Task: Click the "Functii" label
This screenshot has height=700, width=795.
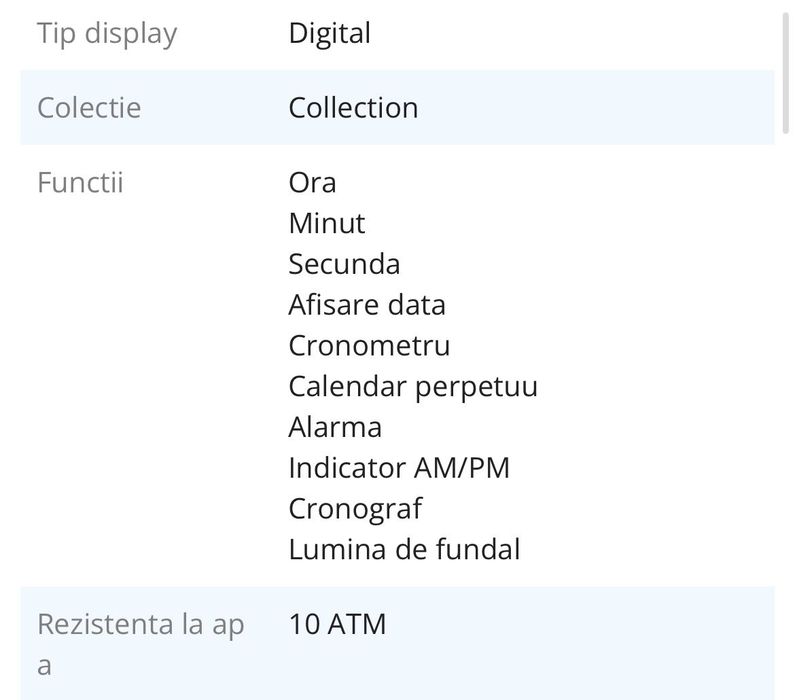Action: (80, 183)
